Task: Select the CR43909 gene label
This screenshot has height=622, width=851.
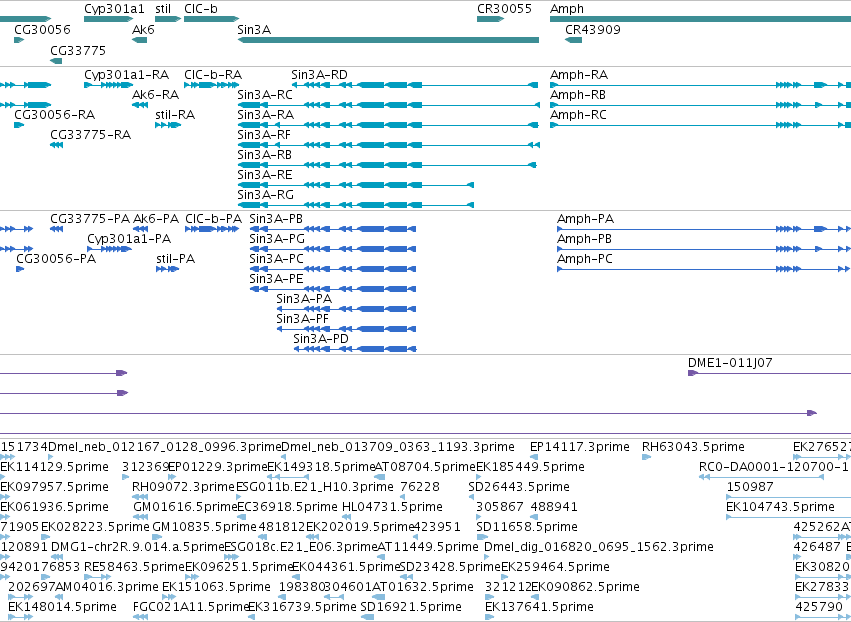Action: [593, 30]
